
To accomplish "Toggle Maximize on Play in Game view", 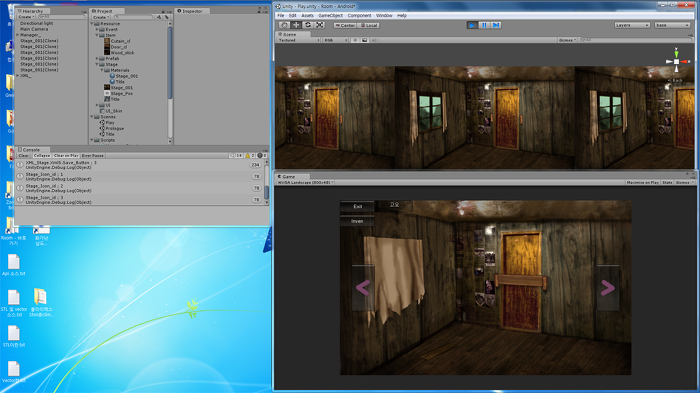I will pos(642,182).
